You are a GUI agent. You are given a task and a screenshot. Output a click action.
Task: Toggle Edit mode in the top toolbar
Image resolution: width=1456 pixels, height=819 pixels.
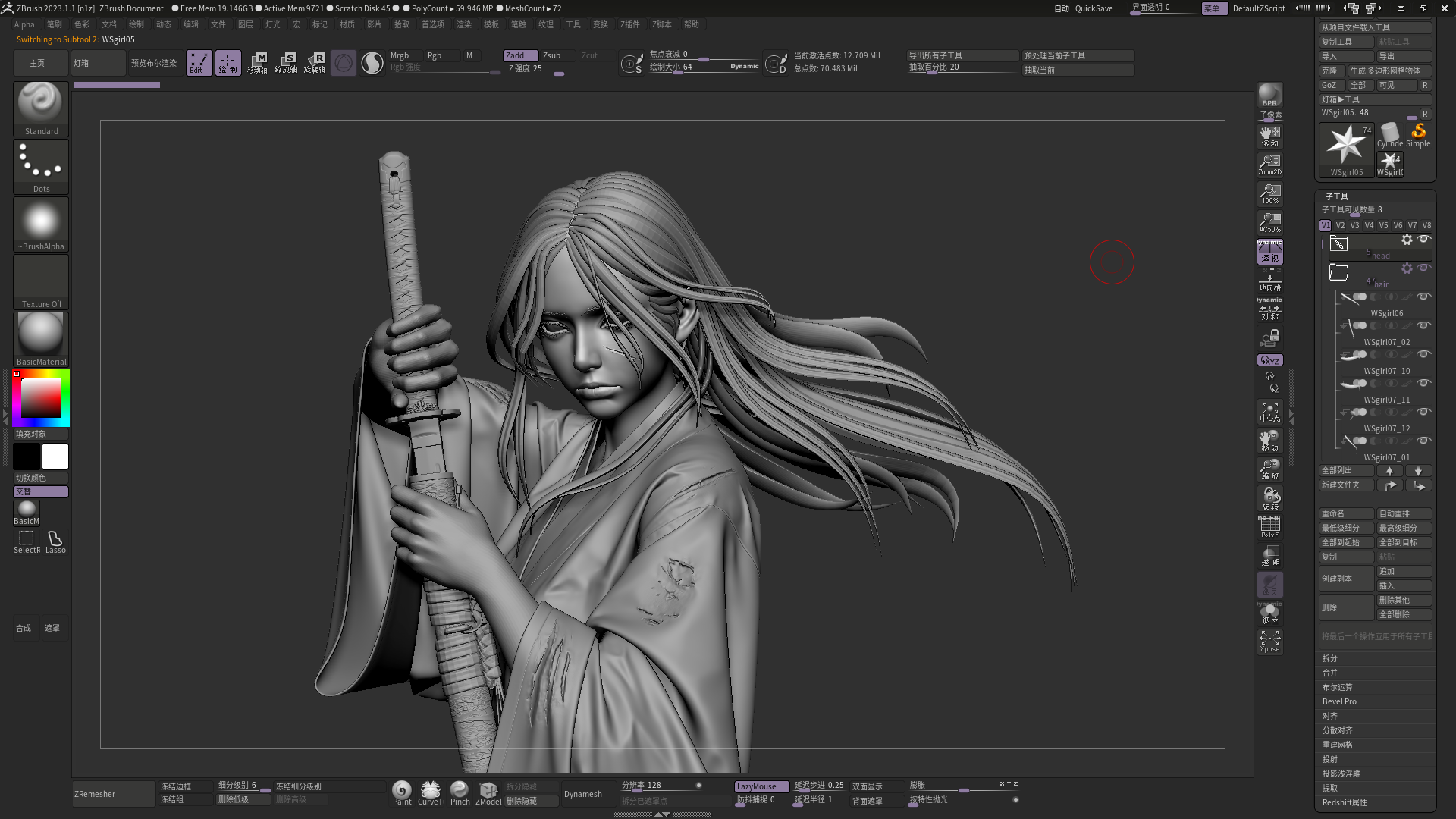(x=199, y=62)
